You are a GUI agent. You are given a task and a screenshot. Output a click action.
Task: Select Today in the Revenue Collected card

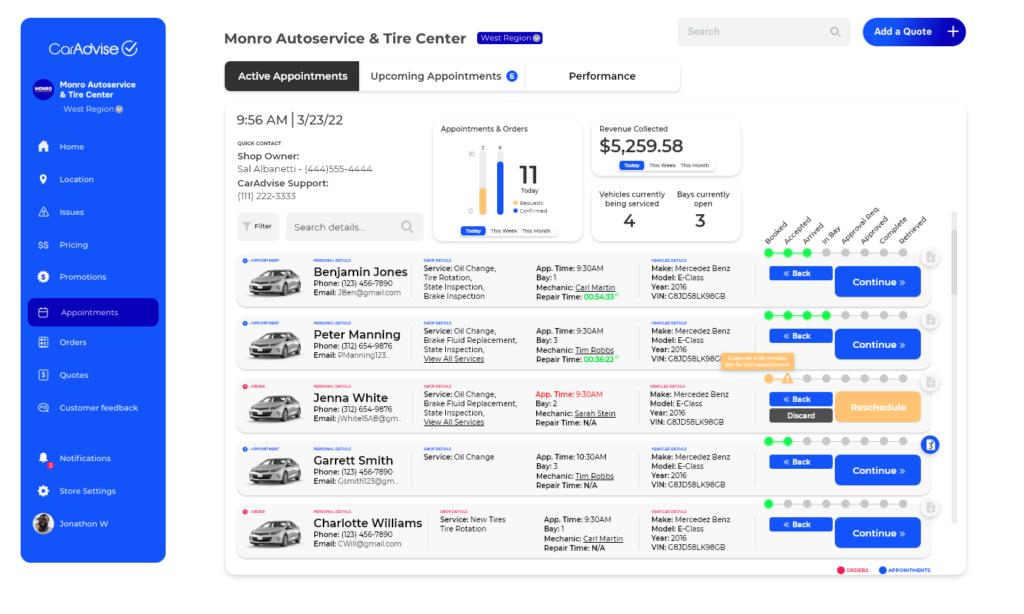coord(632,165)
